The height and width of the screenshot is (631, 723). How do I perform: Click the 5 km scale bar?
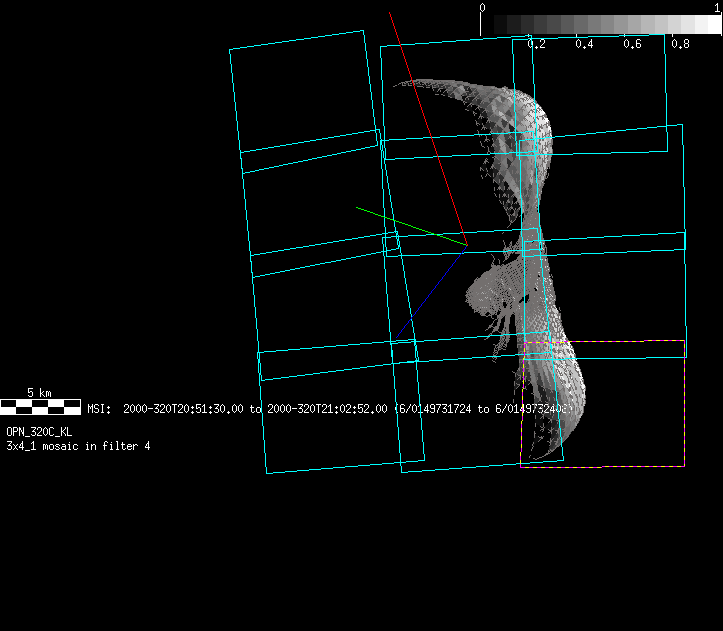(x=40, y=406)
